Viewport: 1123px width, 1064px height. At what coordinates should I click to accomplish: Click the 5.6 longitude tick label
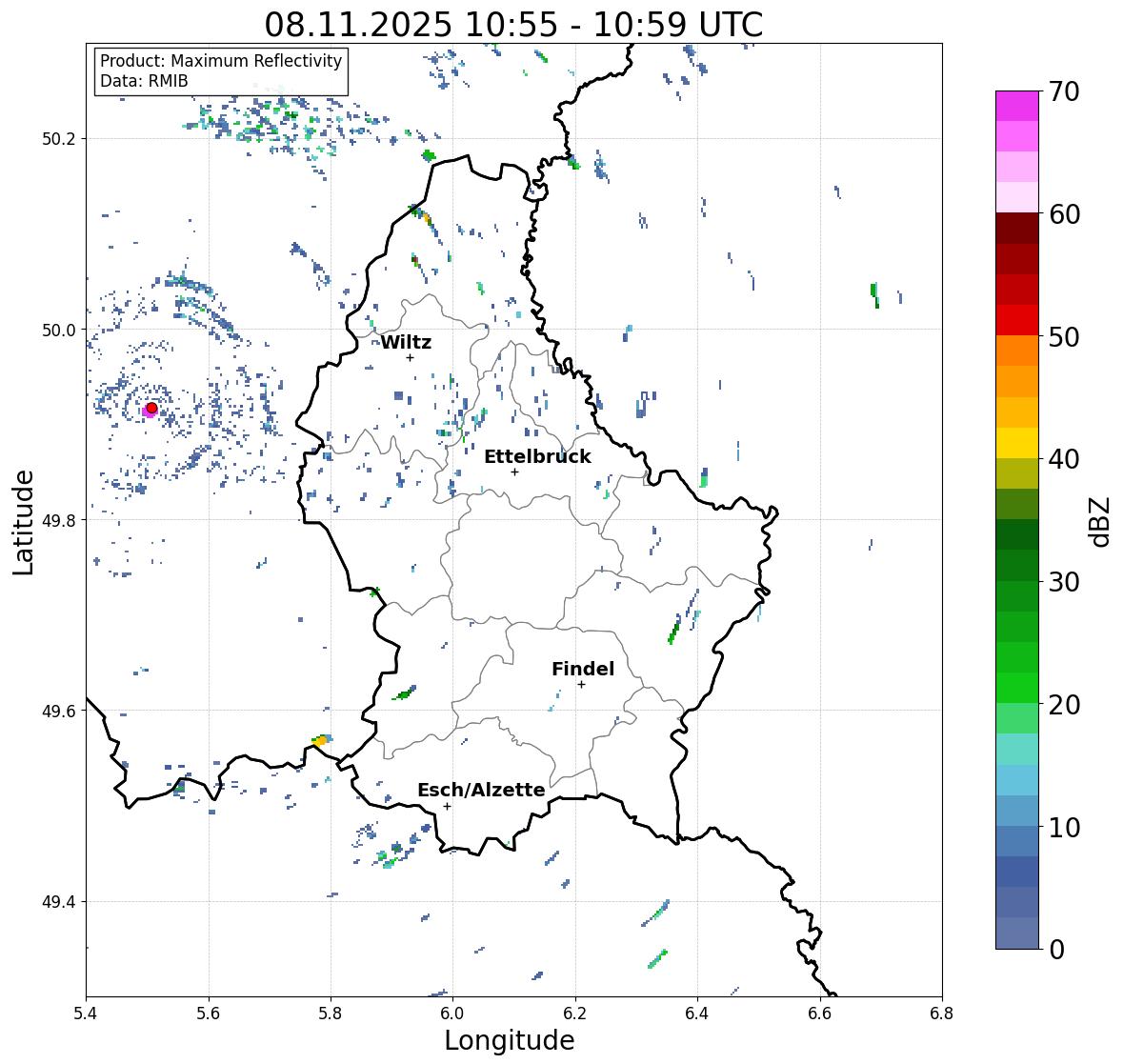tap(209, 1014)
